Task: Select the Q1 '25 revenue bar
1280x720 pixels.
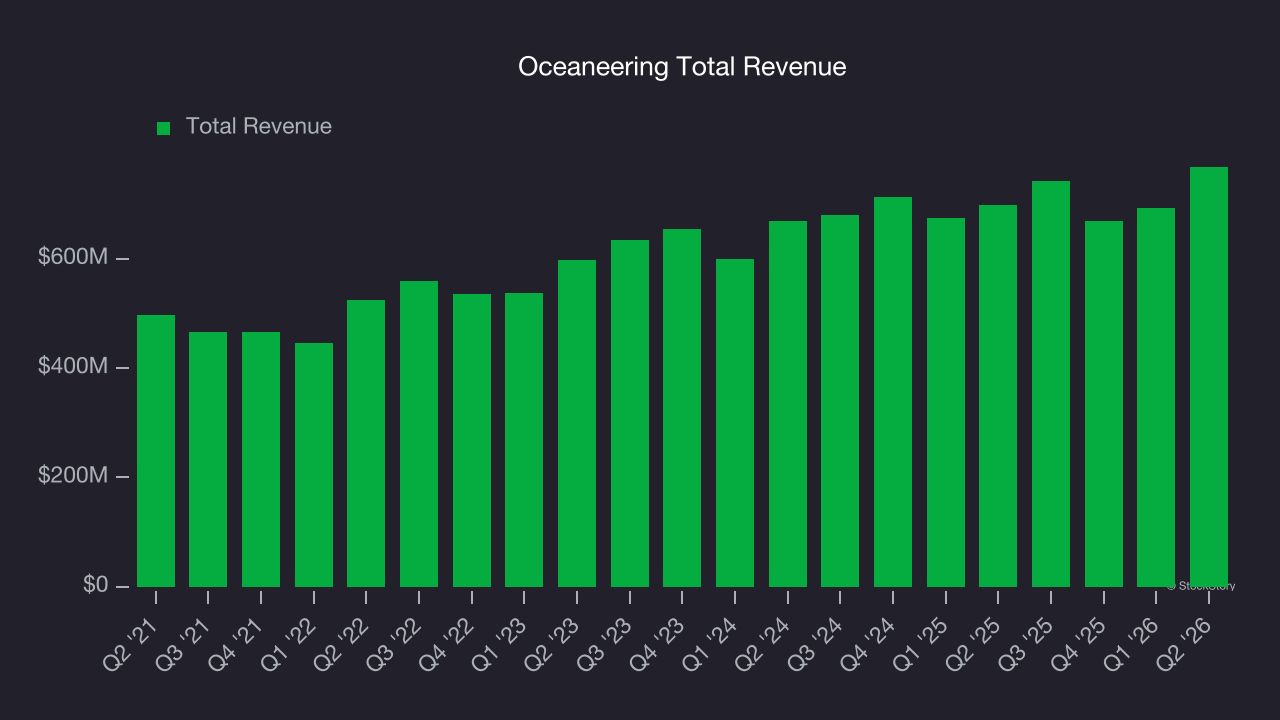Action: point(946,402)
